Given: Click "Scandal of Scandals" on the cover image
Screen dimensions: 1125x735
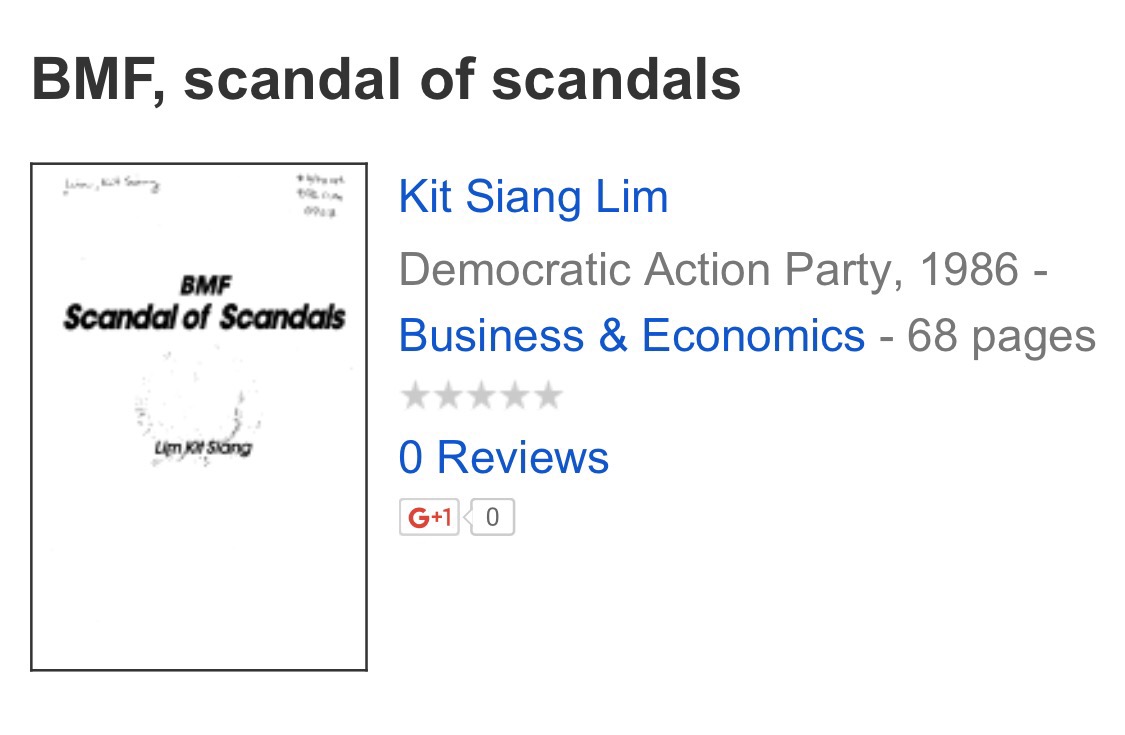Looking at the screenshot, I should (x=204, y=318).
